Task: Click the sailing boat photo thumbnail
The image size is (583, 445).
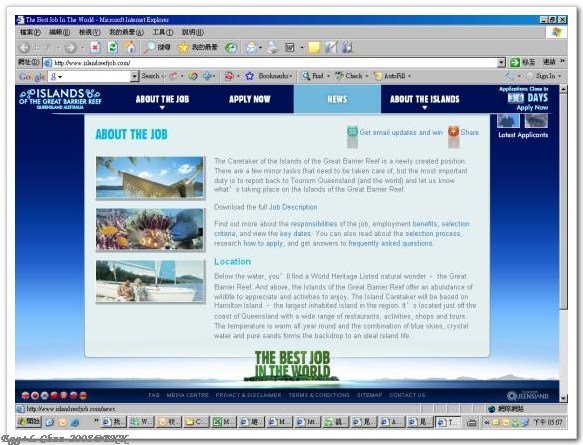Action: 150,281
